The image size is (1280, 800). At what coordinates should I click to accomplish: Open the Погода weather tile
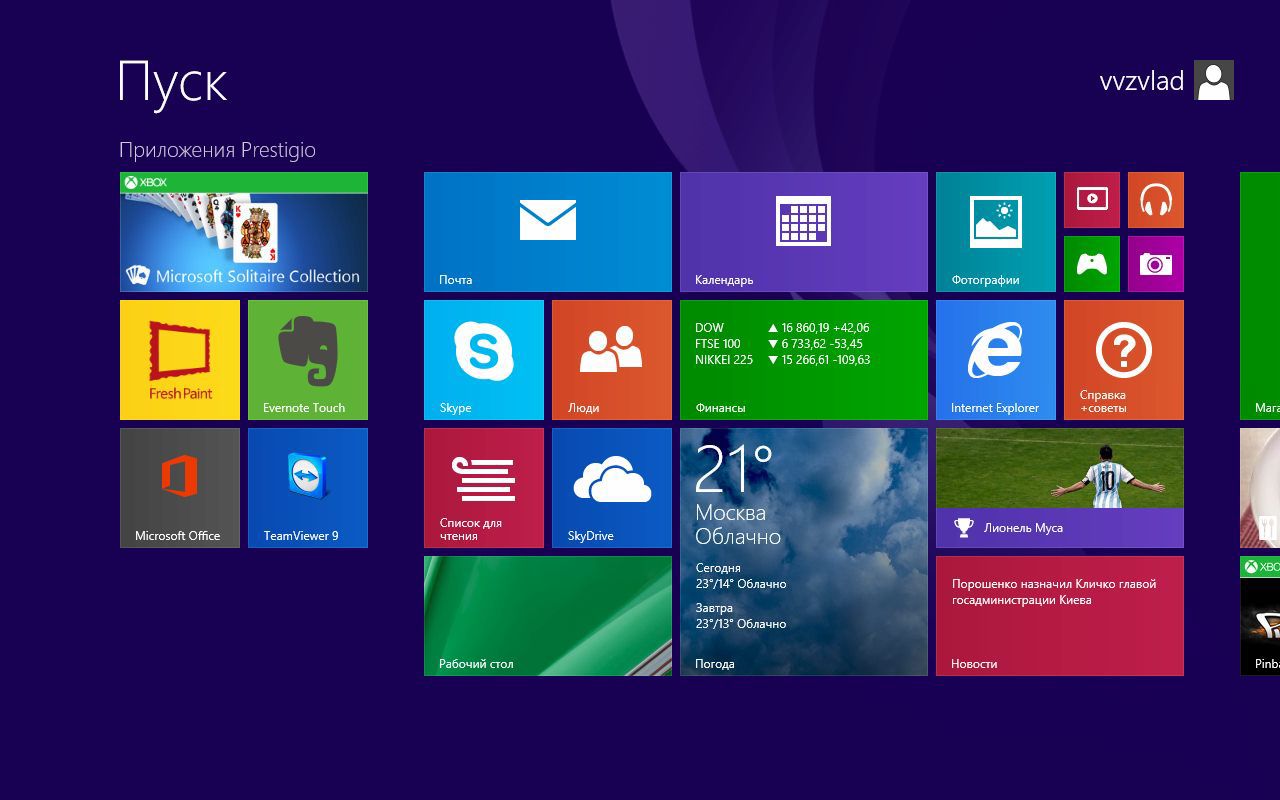804,552
